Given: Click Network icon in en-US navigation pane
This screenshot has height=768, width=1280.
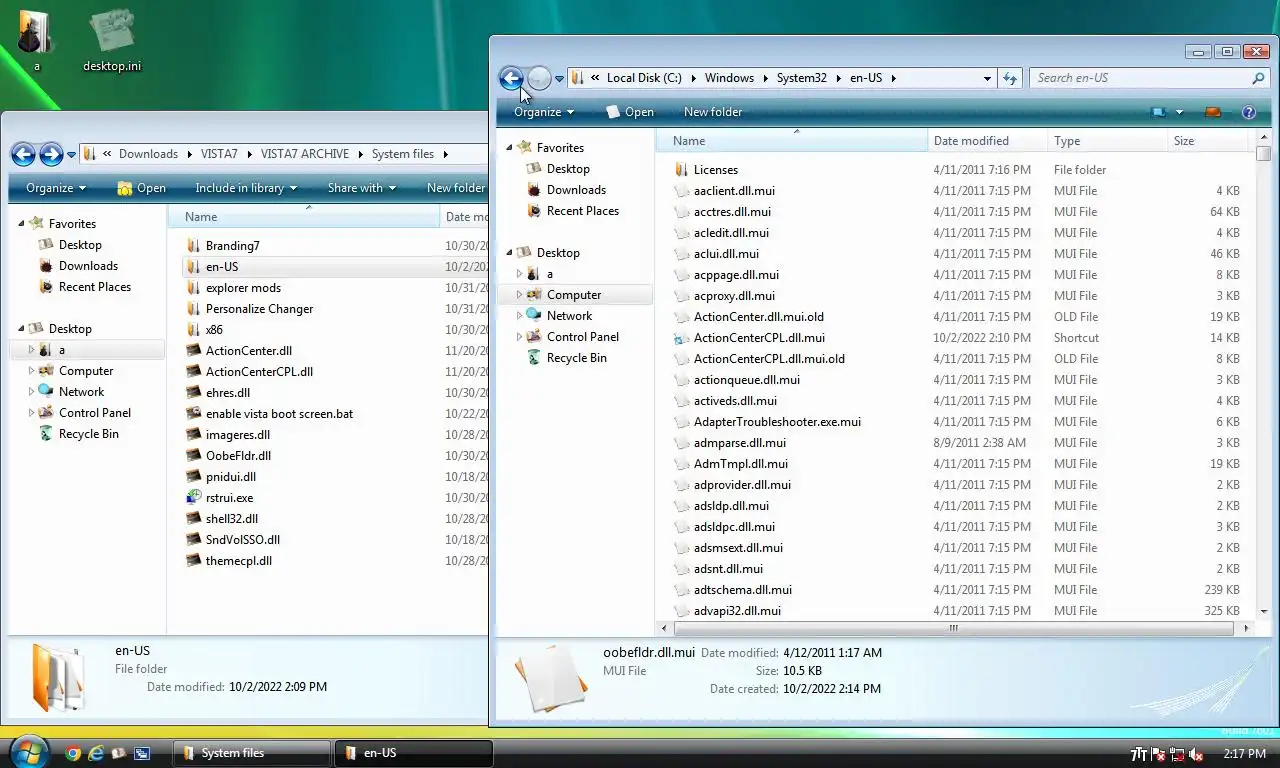Looking at the screenshot, I should coord(534,316).
